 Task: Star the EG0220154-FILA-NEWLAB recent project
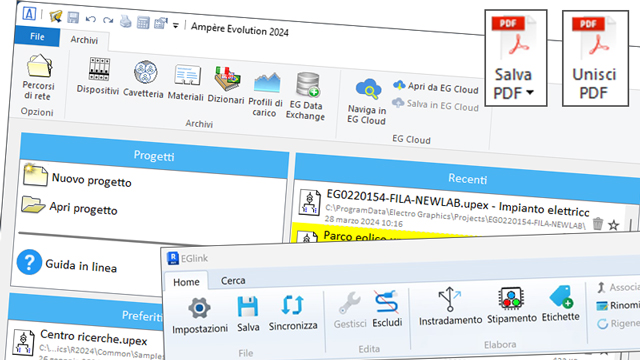coord(613,225)
